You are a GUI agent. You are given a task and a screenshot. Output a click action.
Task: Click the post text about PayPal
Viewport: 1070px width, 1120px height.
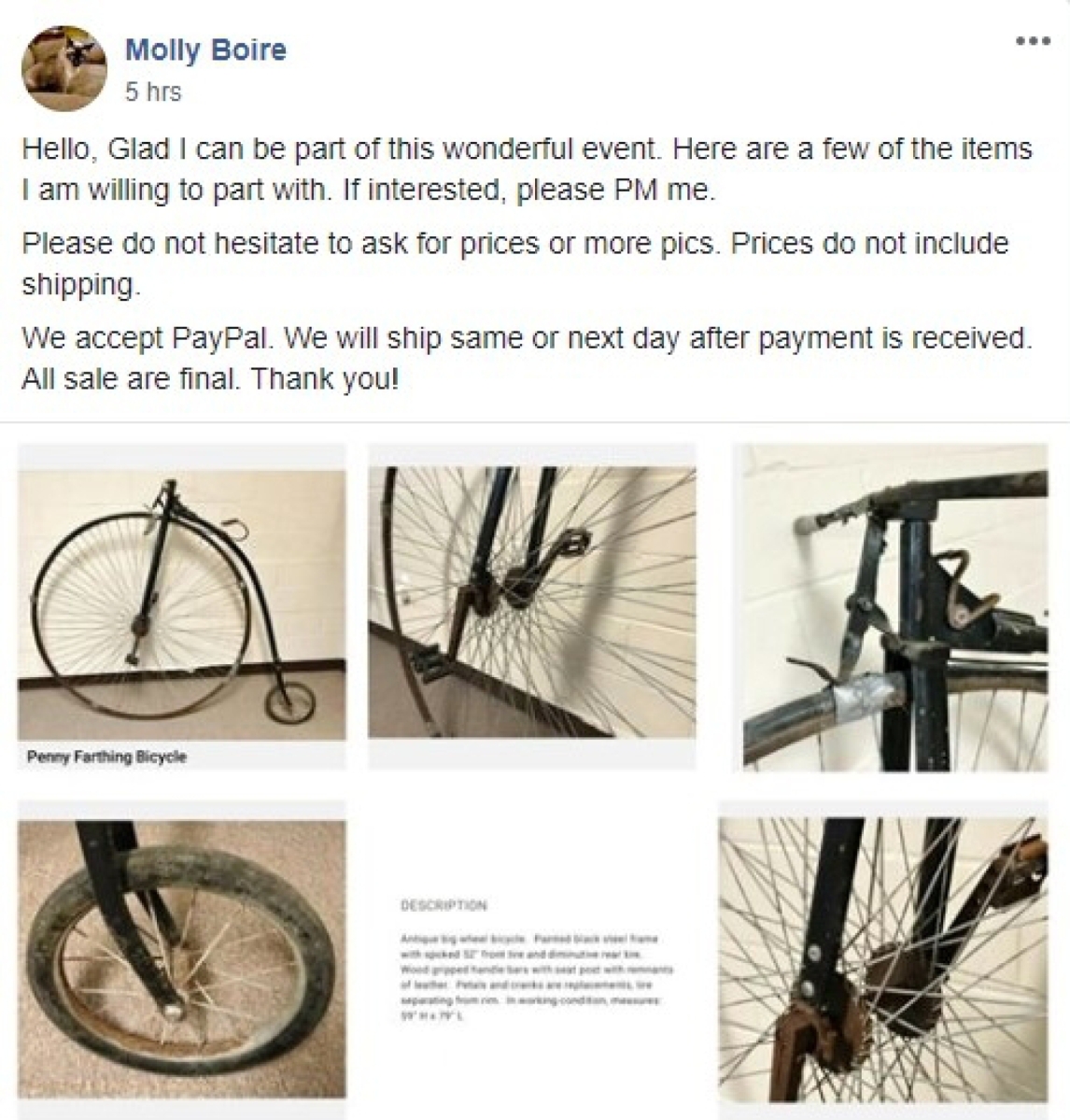click(527, 358)
